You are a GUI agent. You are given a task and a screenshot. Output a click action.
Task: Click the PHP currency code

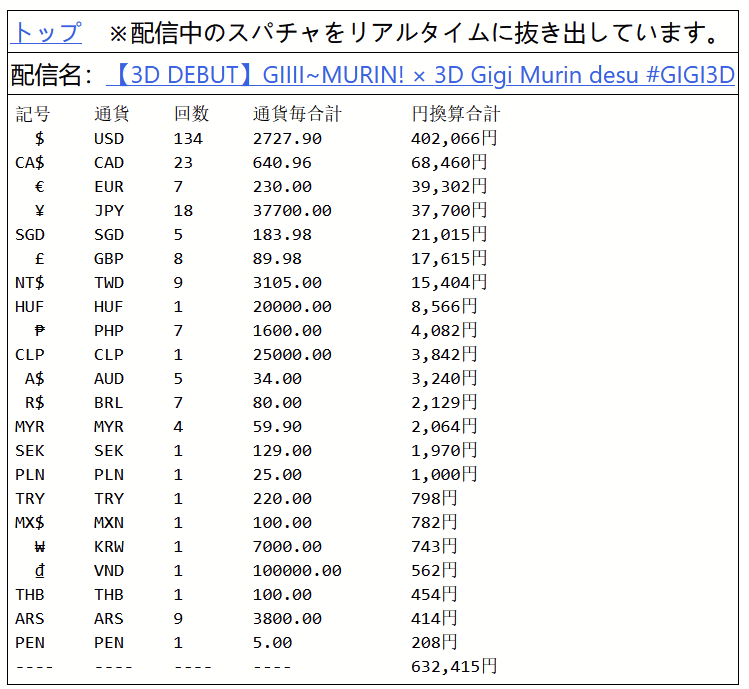(x=109, y=331)
